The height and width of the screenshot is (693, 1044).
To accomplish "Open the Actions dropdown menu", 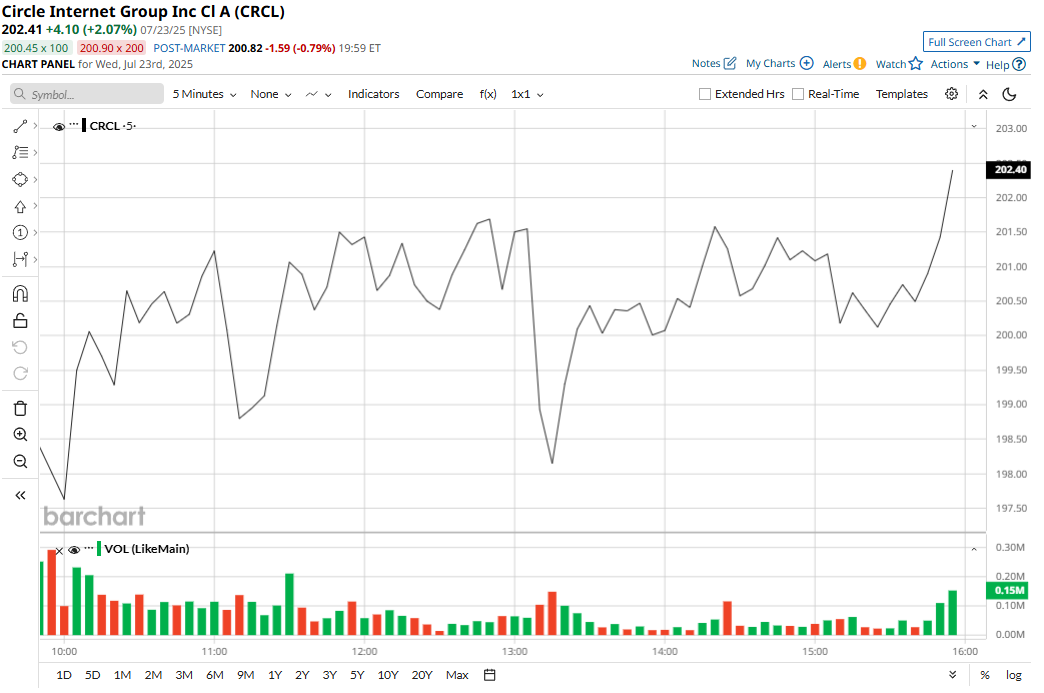I will (x=955, y=64).
